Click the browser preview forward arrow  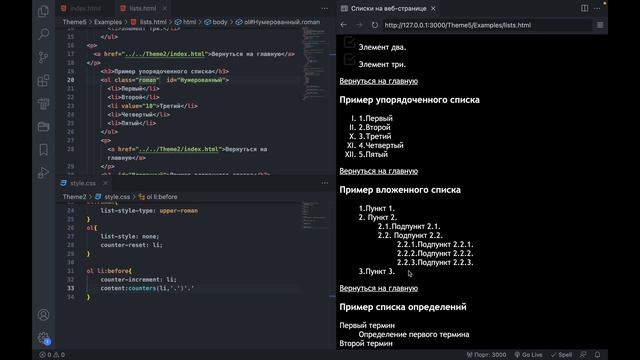[x=359, y=25]
